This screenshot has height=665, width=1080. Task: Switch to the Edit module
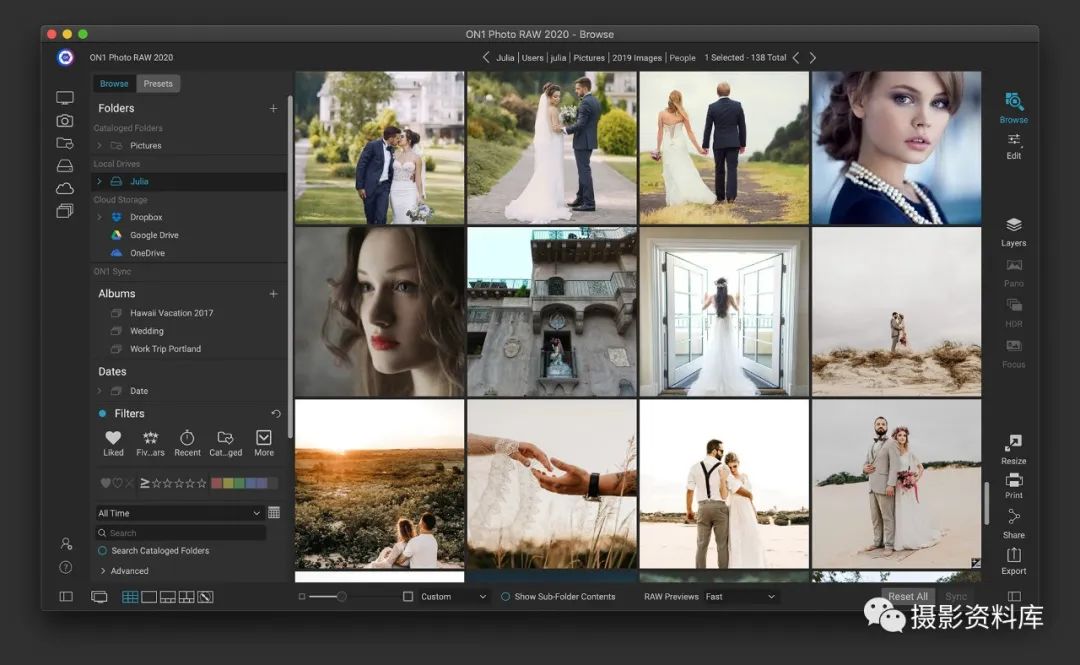click(x=1013, y=140)
